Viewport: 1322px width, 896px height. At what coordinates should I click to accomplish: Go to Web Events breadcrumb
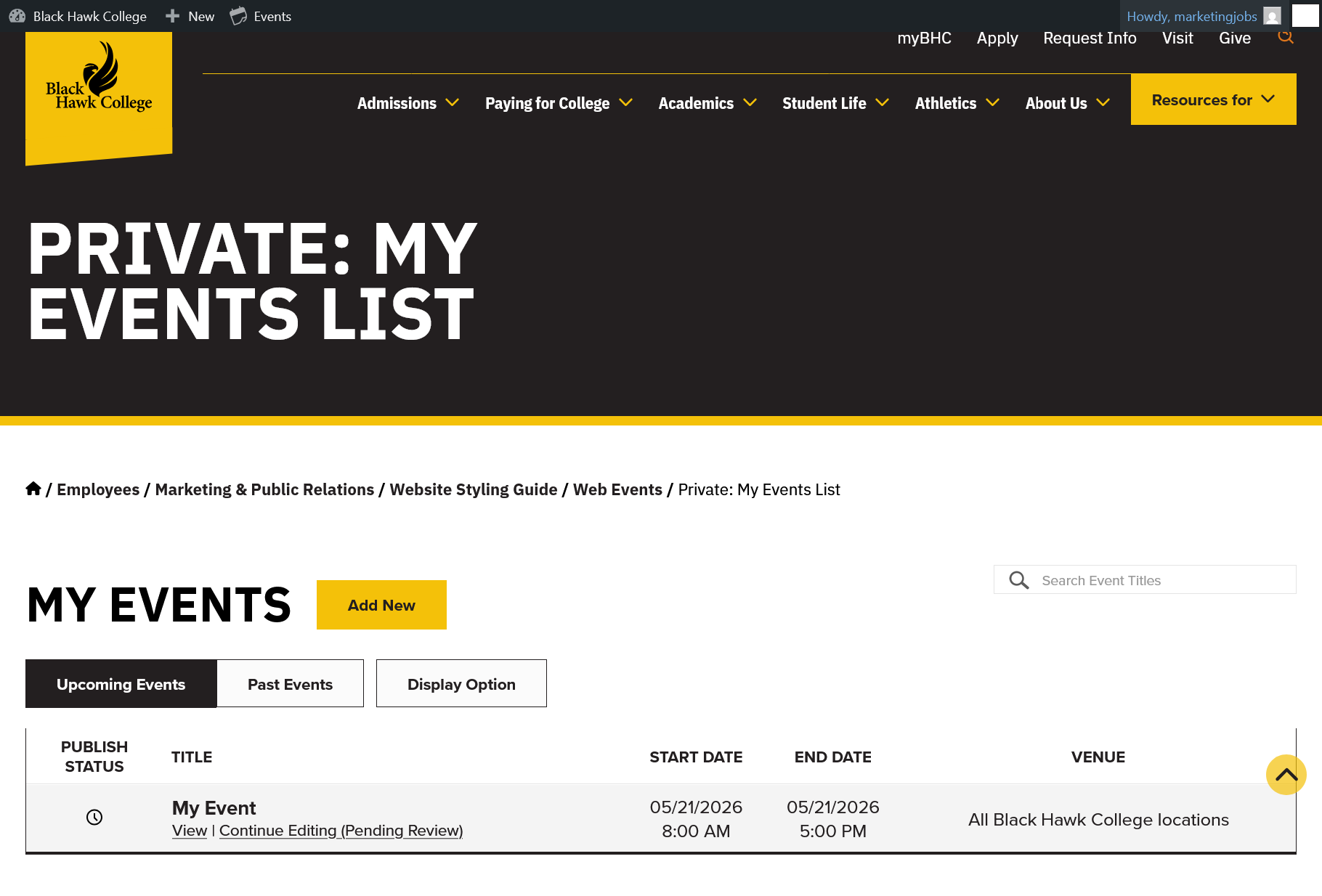pos(617,489)
